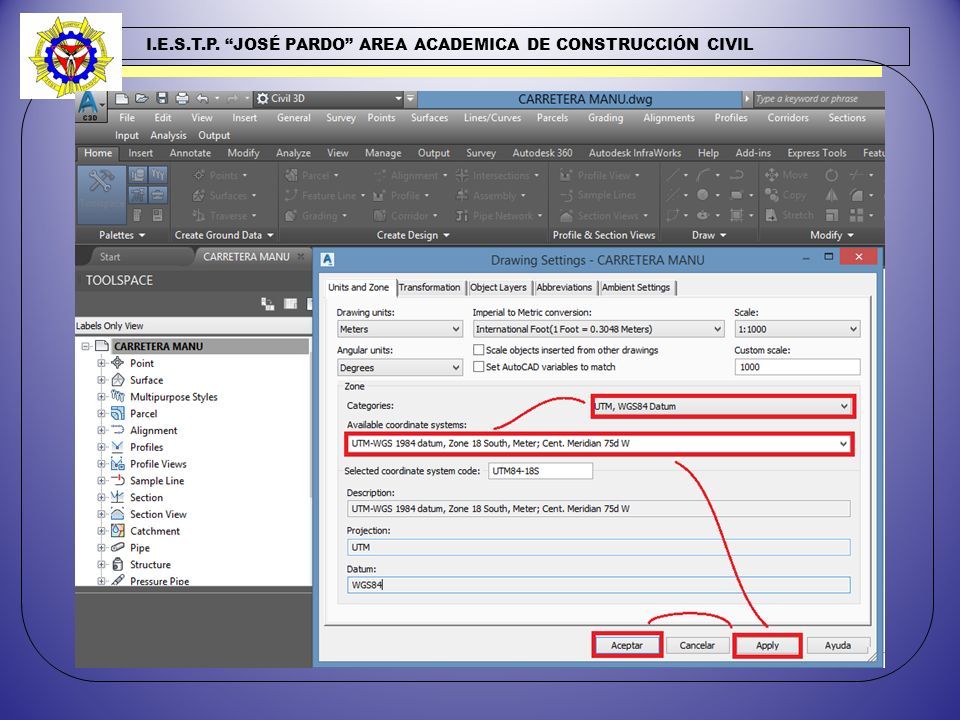This screenshot has width=960, height=720.
Task: Check 'Set AutoCAD variables to match' option
Action: pyautogui.click(x=479, y=367)
